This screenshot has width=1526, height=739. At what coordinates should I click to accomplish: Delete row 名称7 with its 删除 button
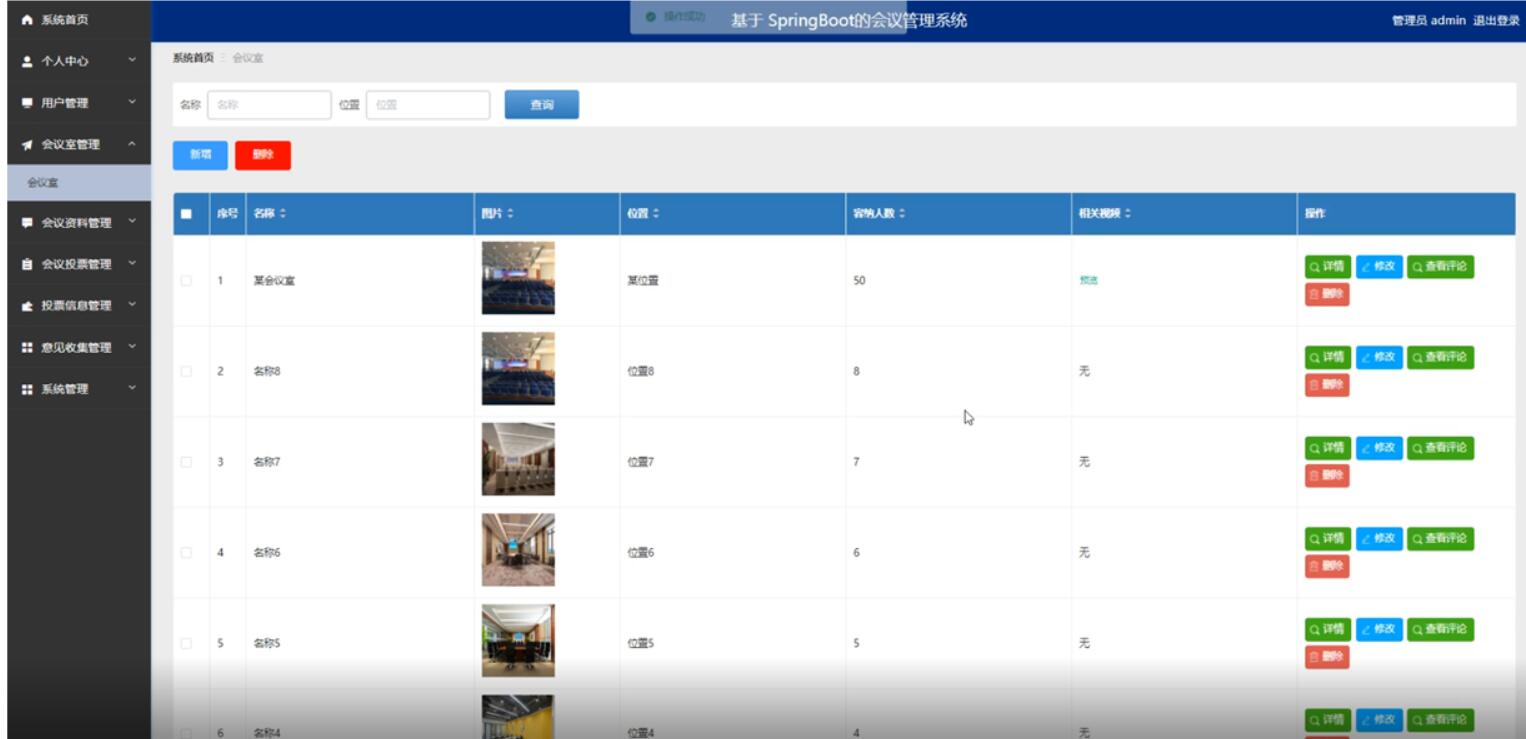pos(1327,476)
